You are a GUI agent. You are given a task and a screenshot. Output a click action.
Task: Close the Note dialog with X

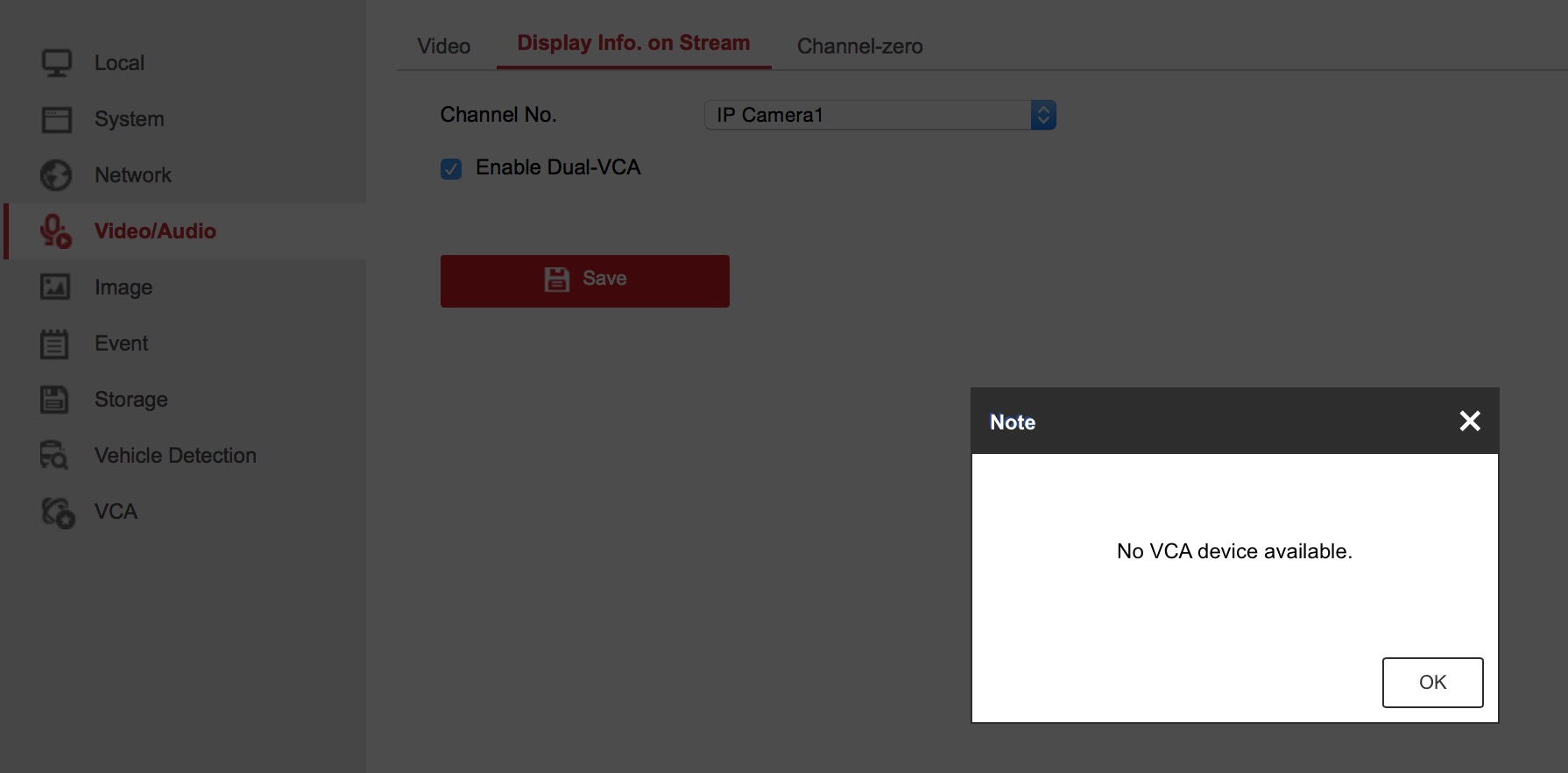point(1470,422)
